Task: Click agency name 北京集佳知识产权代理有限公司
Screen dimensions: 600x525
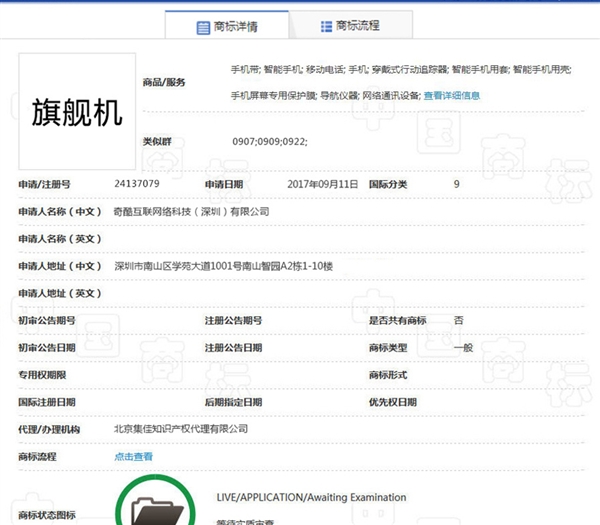Action: [x=181, y=428]
